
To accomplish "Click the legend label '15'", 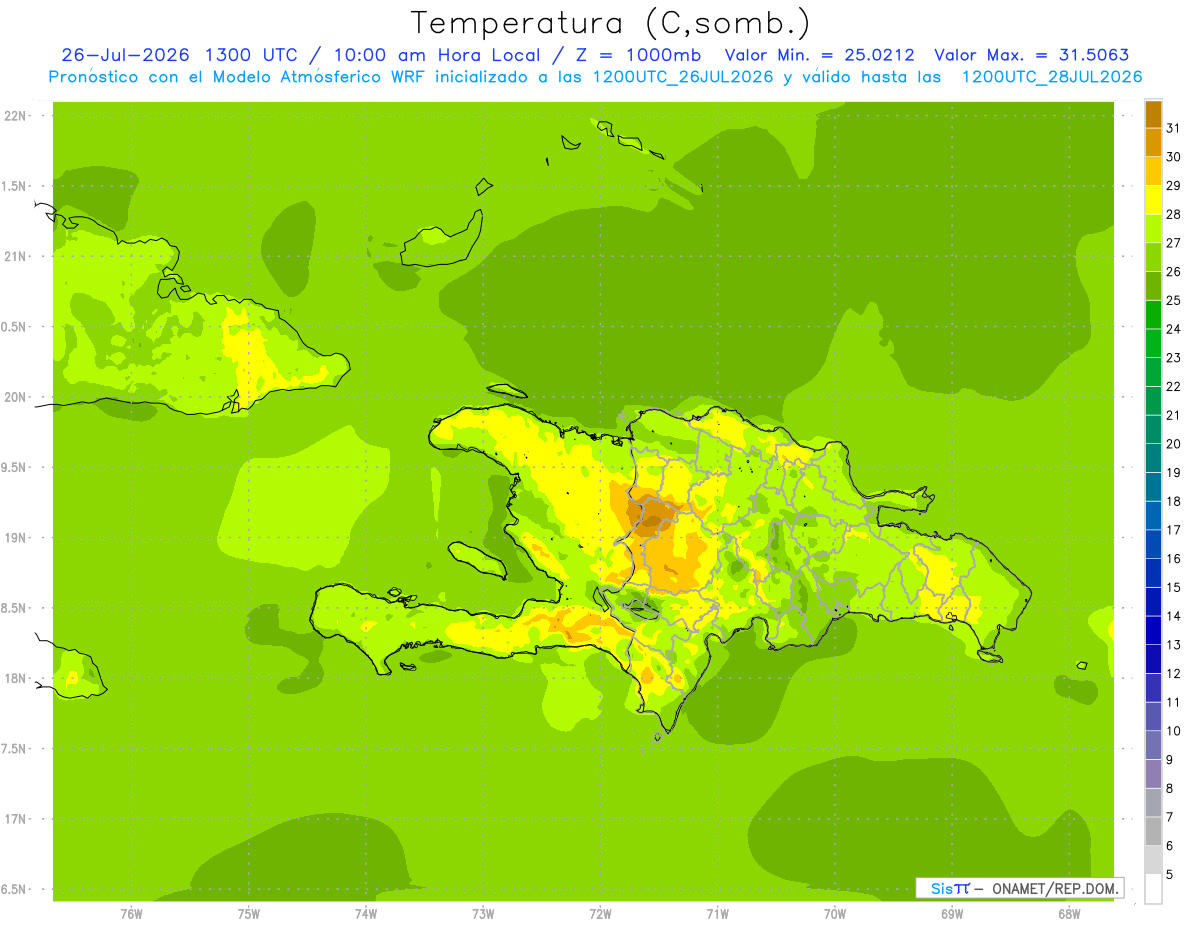I will point(1173,587).
